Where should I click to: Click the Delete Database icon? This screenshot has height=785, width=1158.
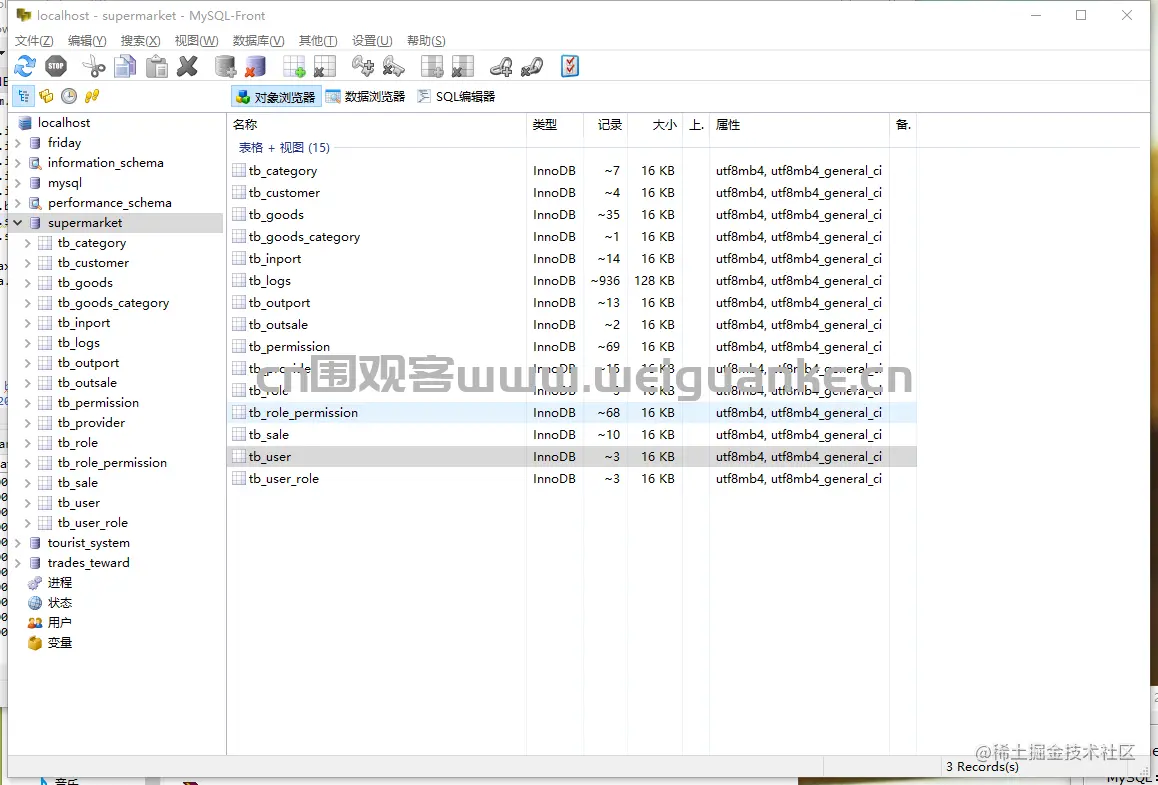256,66
